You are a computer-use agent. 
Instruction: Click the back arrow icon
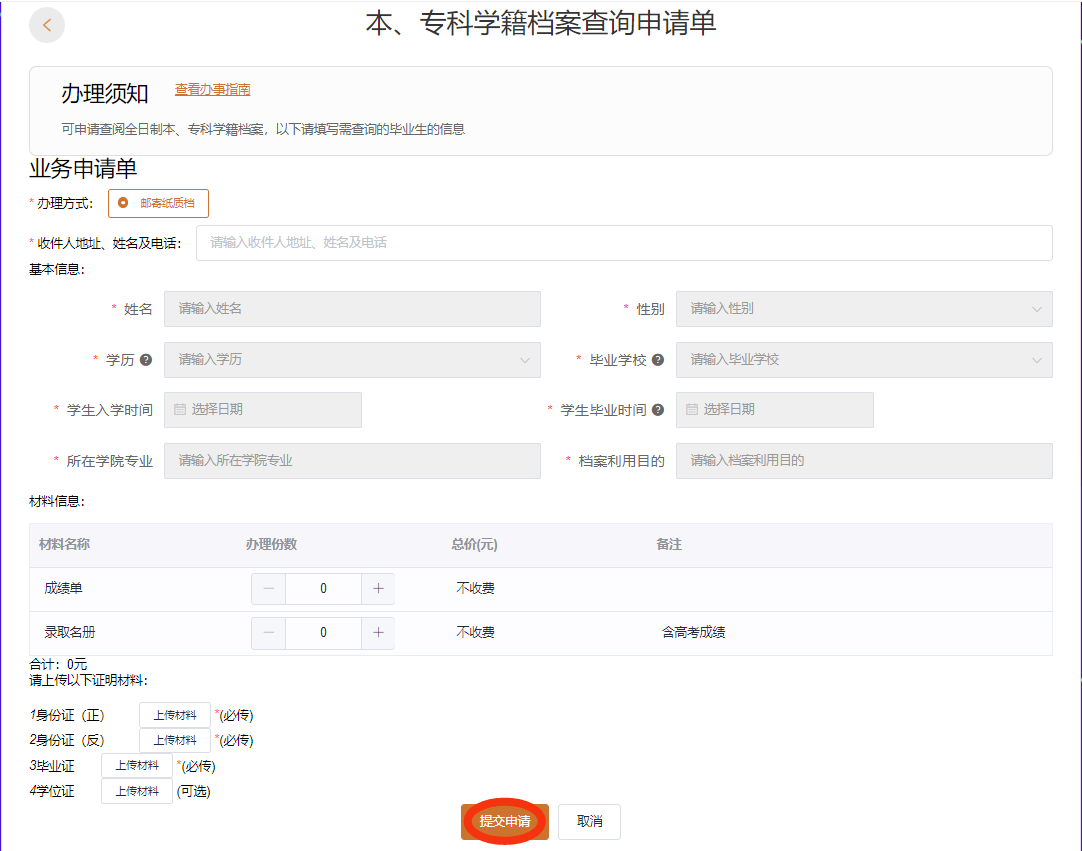coord(47,25)
